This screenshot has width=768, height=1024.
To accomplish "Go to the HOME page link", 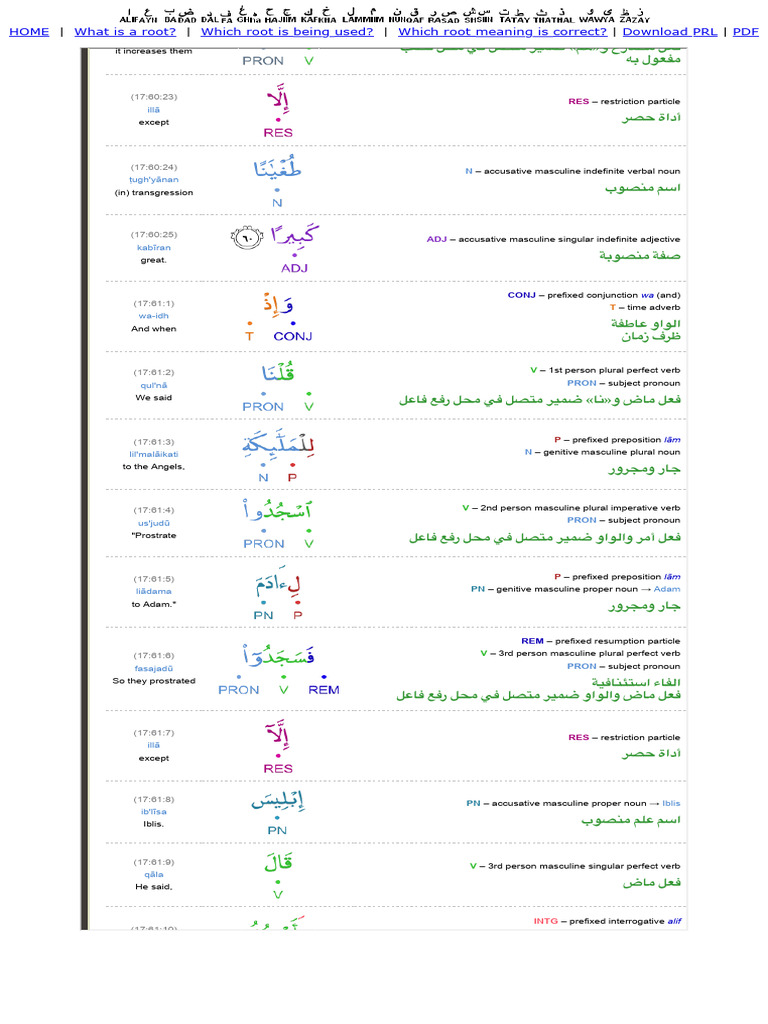I will pyautogui.click(x=29, y=32).
